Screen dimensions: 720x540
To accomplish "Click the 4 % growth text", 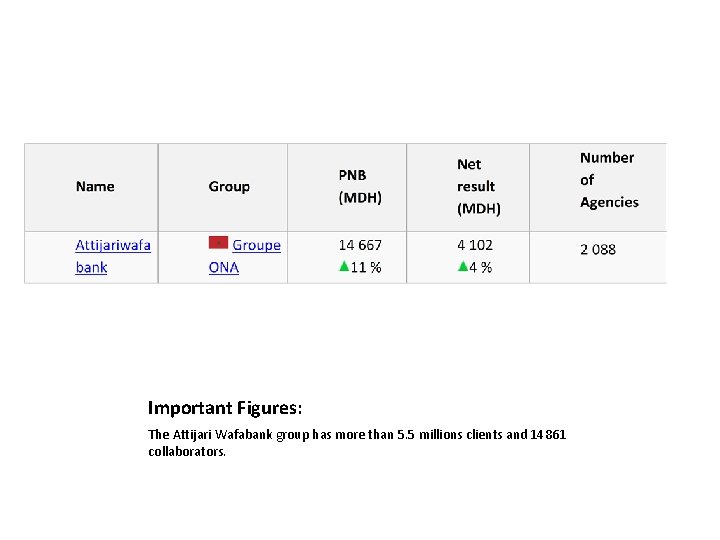I will pyautogui.click(x=480, y=267).
